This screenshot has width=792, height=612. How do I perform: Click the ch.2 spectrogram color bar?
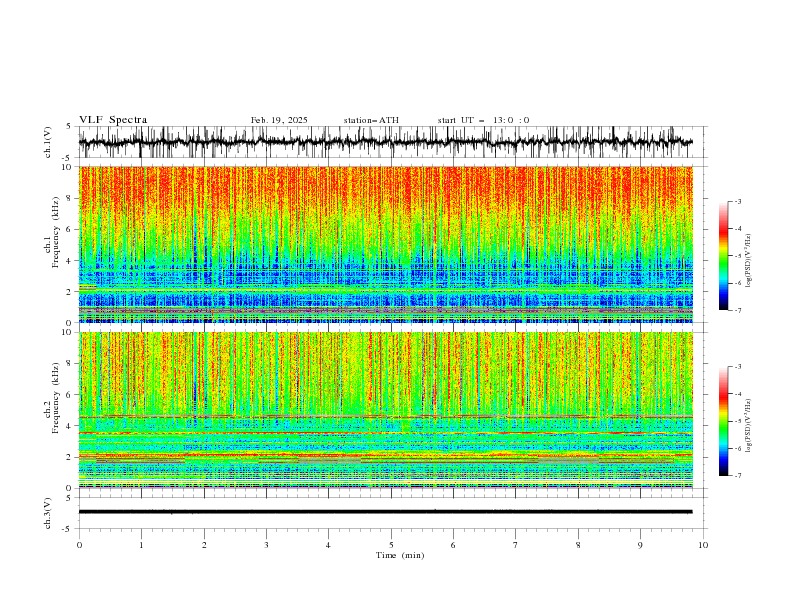(723, 421)
